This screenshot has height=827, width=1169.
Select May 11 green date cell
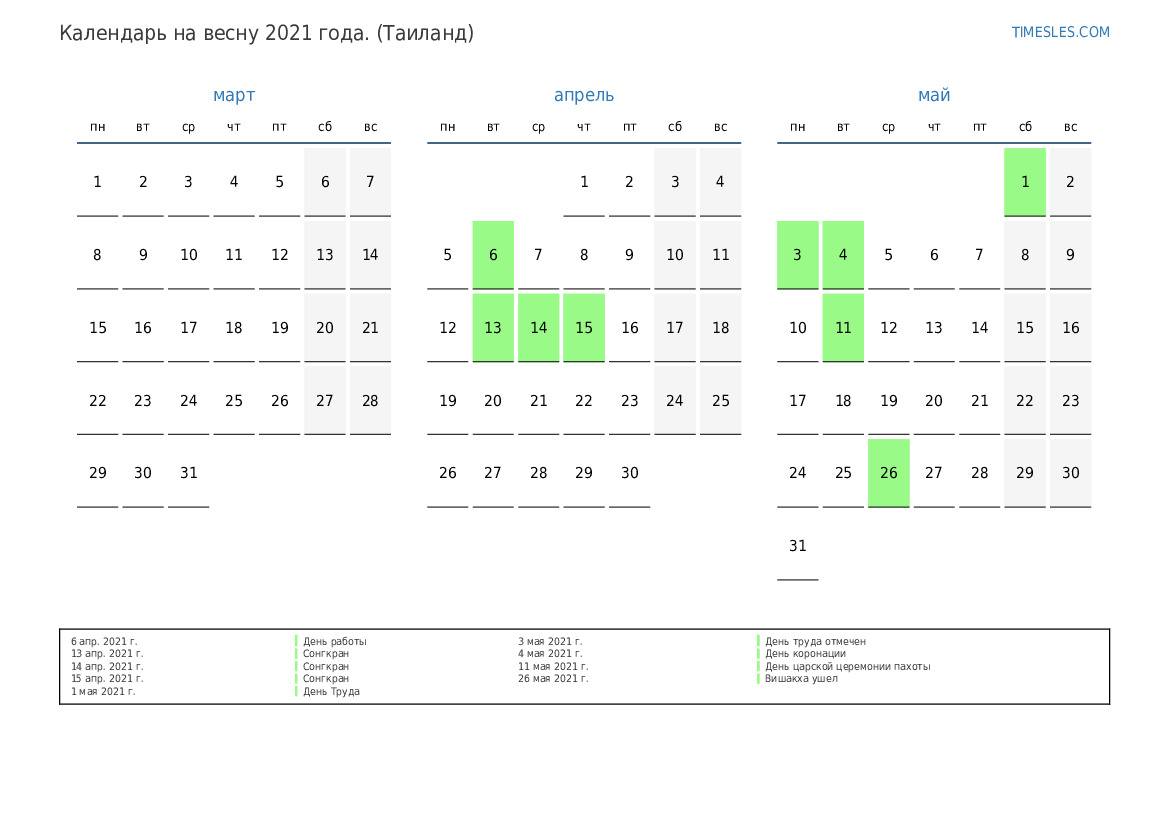pos(843,328)
